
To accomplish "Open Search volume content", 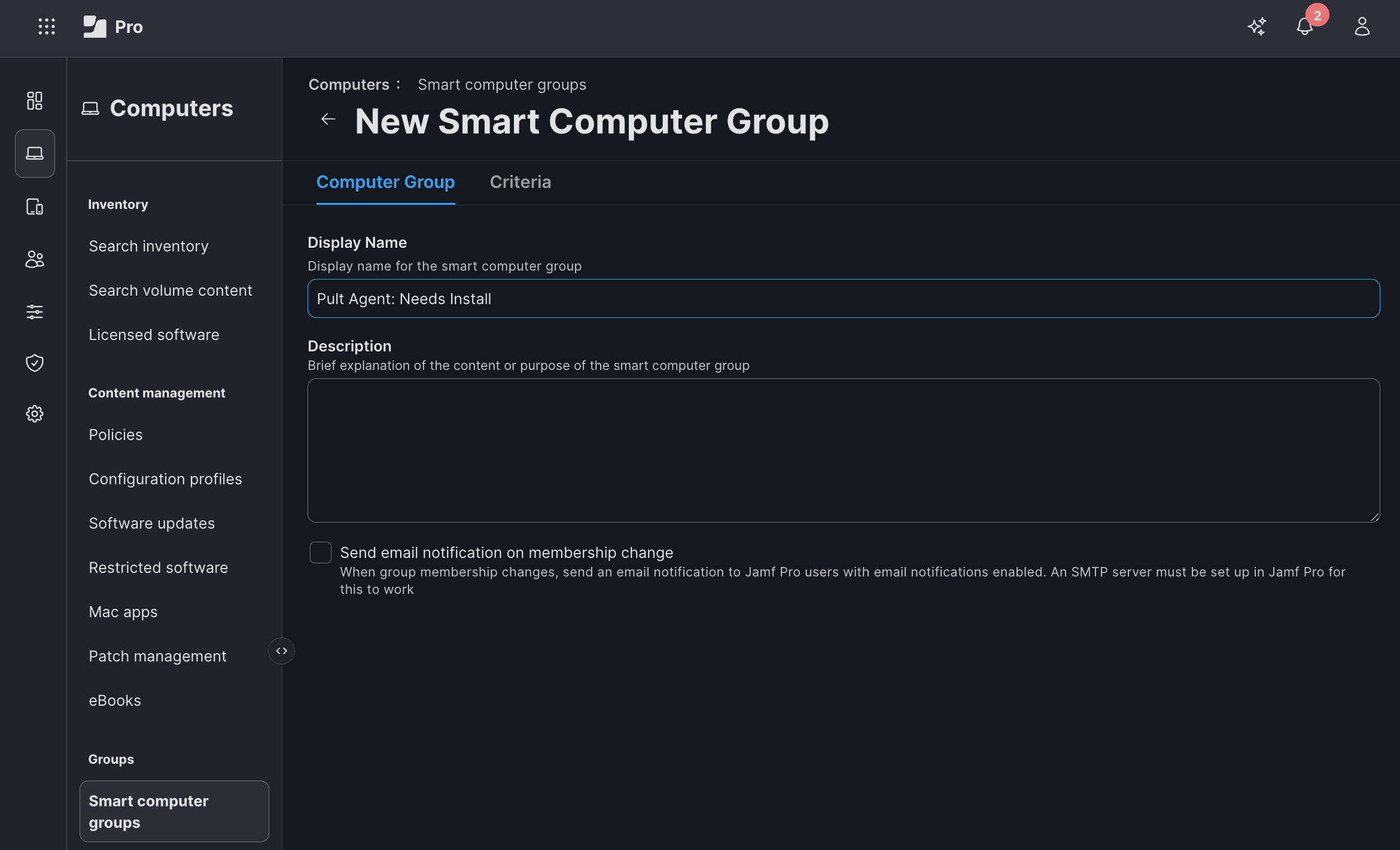I will (171, 290).
